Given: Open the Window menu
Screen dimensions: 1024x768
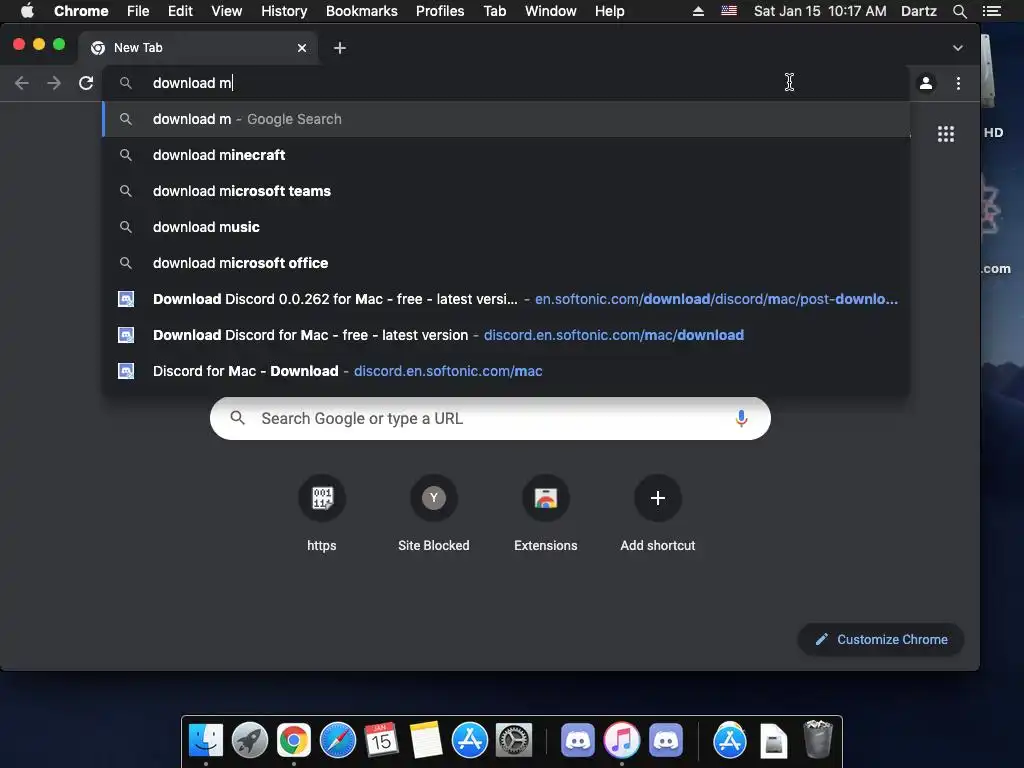Looking at the screenshot, I should tap(551, 11).
